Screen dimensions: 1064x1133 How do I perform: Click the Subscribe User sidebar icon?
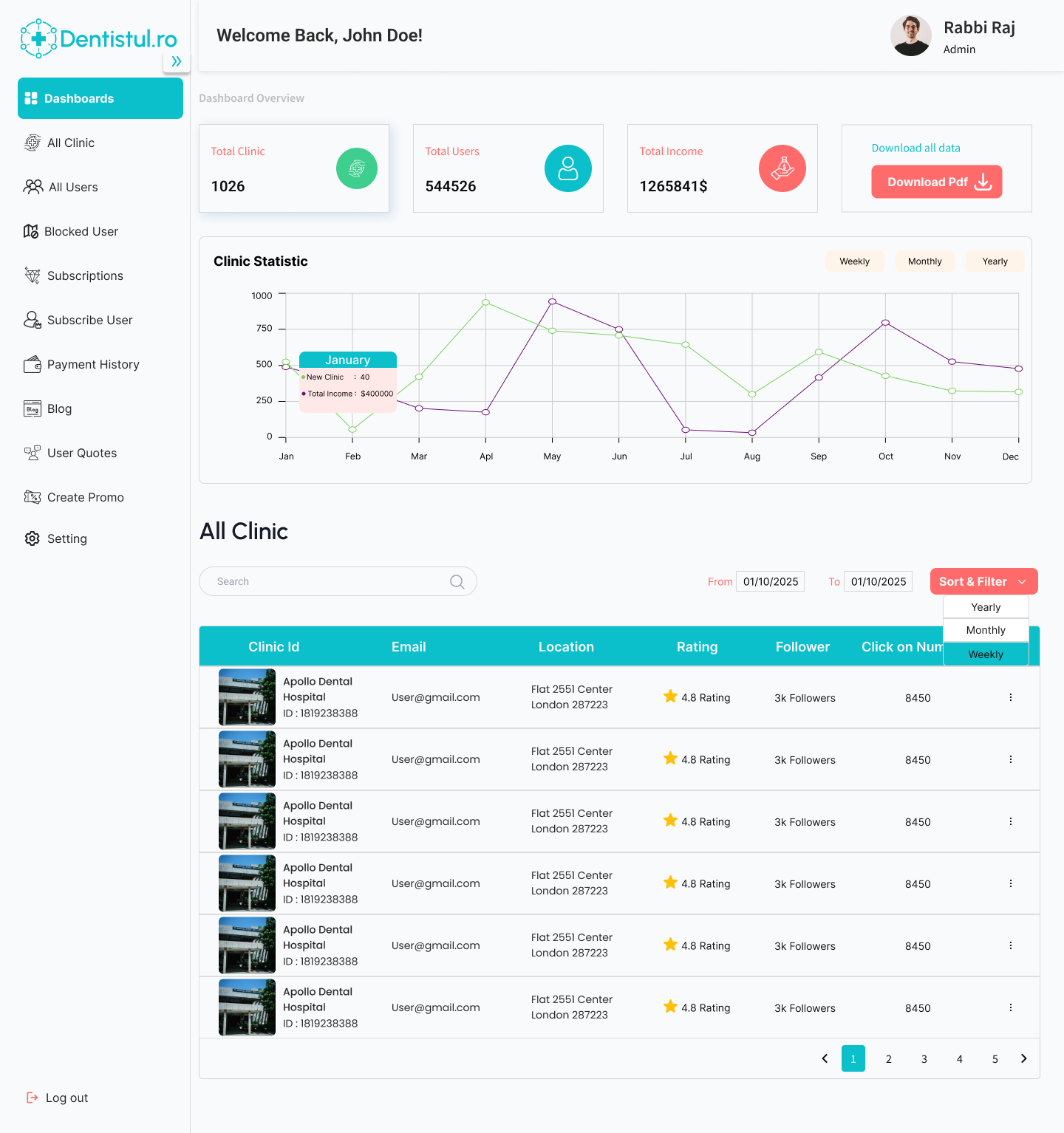pos(33,320)
